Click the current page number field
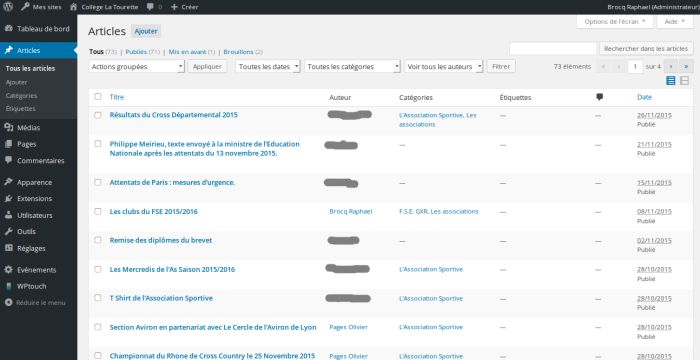700x360 pixels. [635, 67]
